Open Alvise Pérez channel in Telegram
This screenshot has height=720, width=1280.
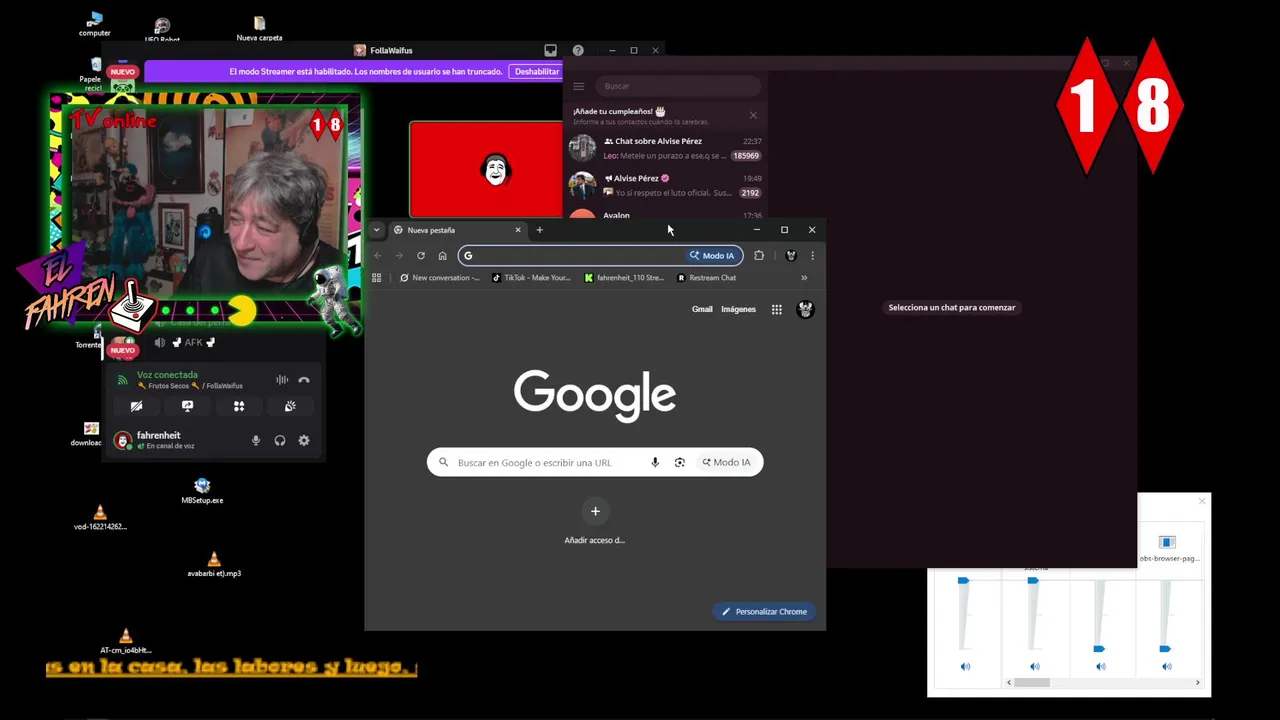(665, 185)
